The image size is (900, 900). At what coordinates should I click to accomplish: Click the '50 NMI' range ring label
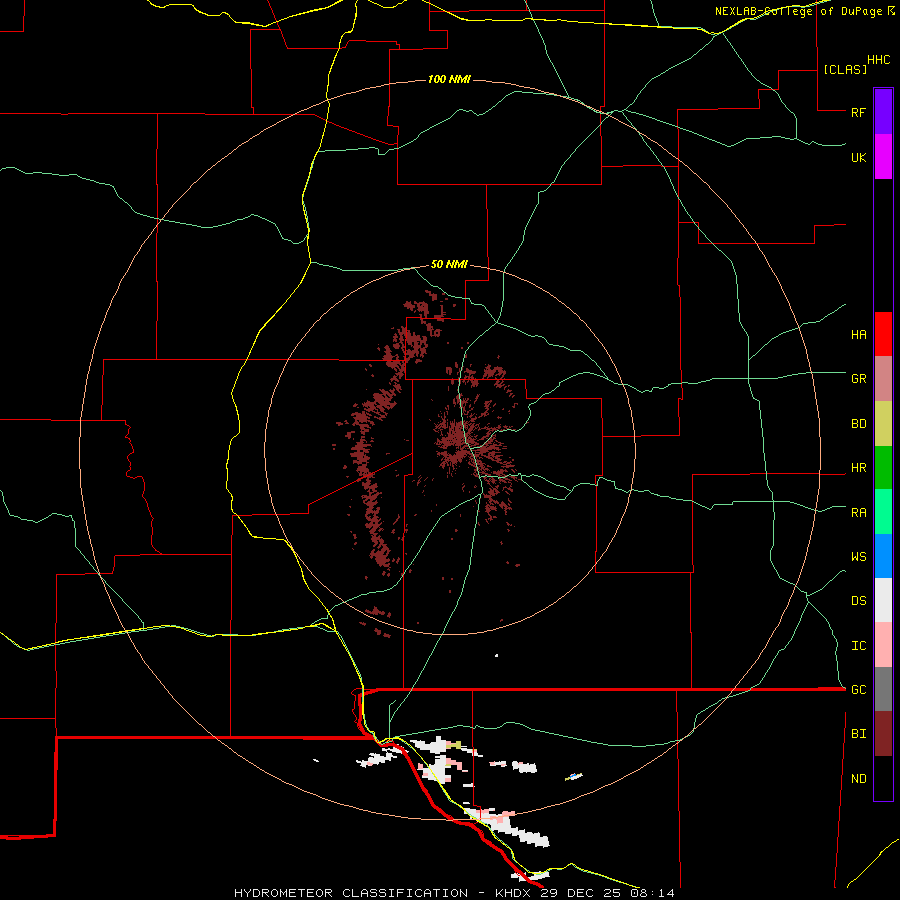449,265
